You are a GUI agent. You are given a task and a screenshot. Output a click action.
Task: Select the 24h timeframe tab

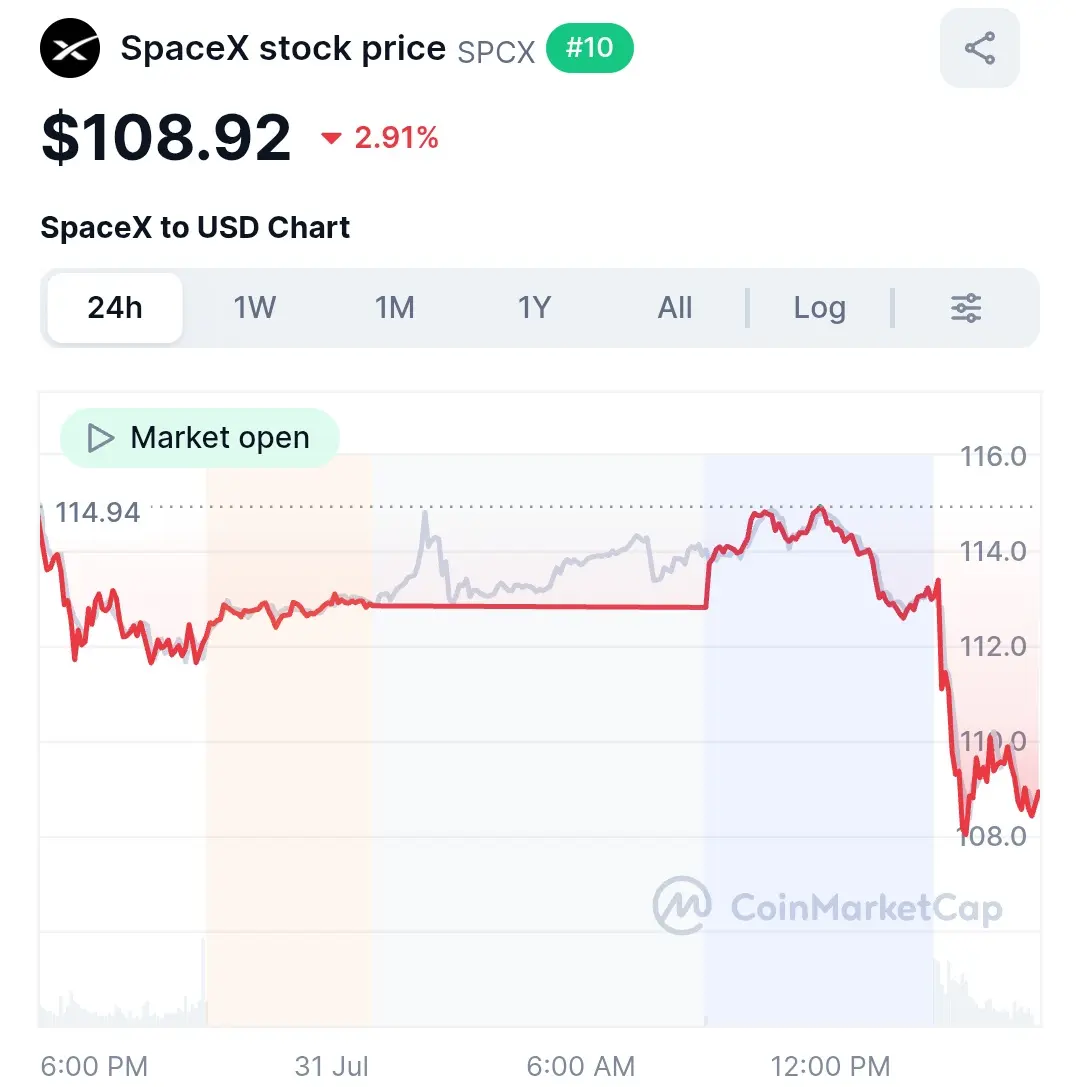coord(115,308)
